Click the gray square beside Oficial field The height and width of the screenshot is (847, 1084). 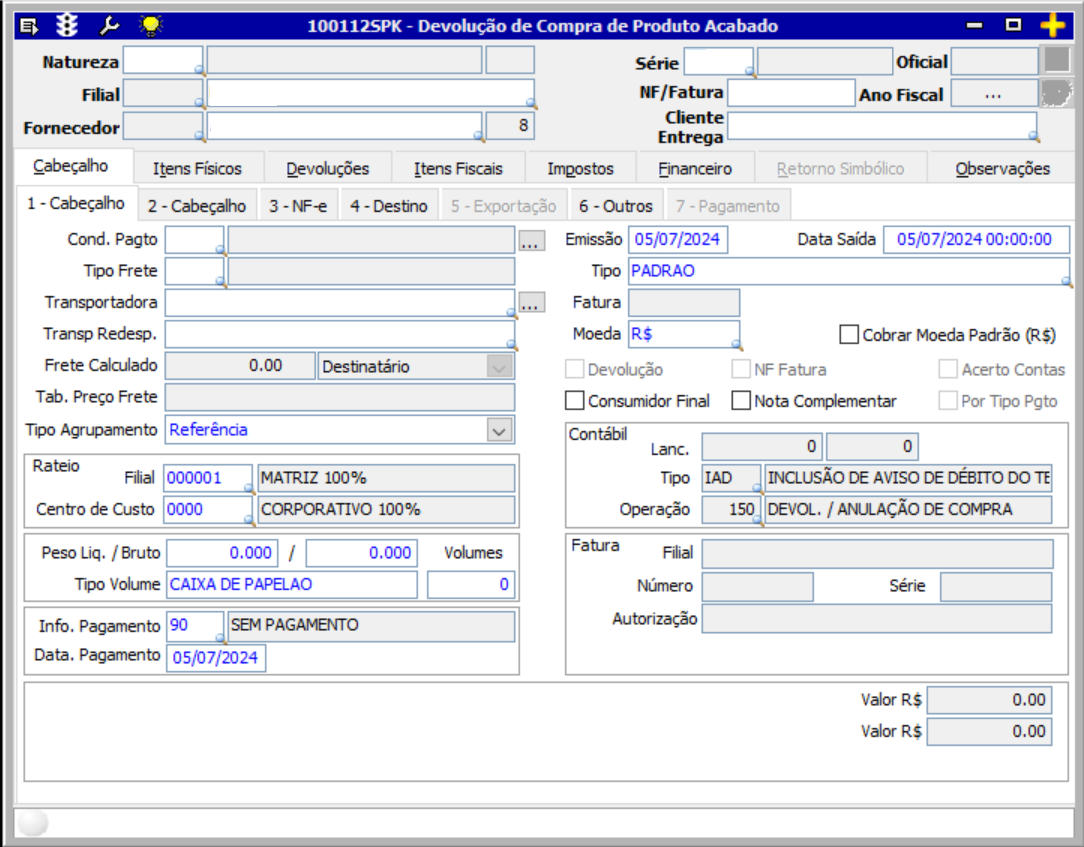(x=1056, y=61)
